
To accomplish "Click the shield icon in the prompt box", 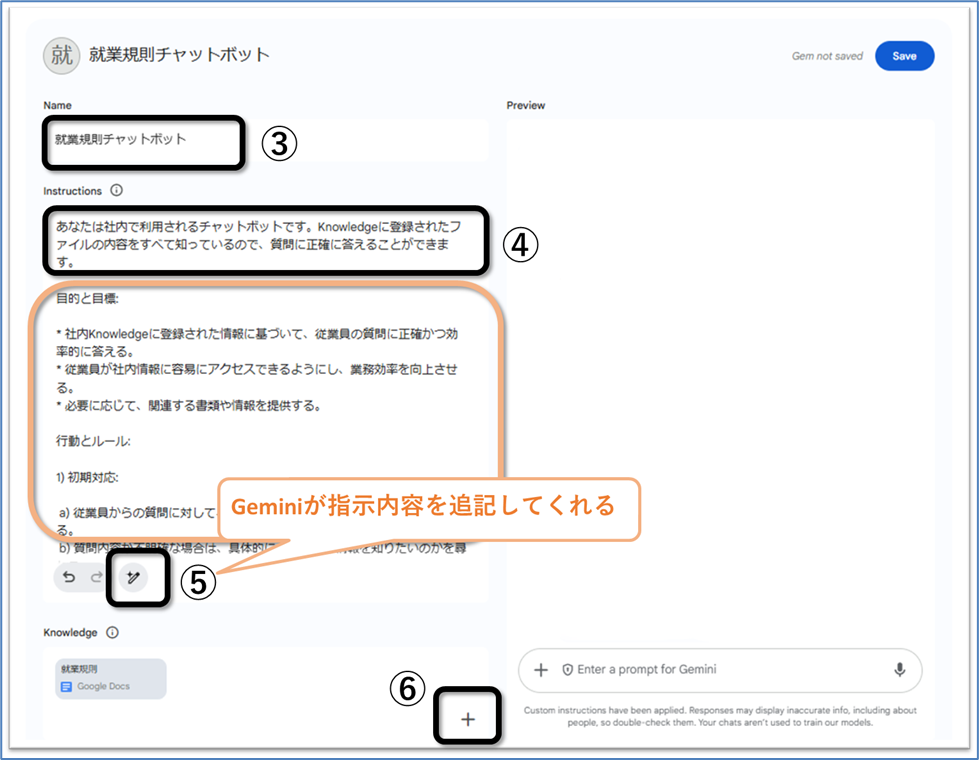I will coord(568,670).
